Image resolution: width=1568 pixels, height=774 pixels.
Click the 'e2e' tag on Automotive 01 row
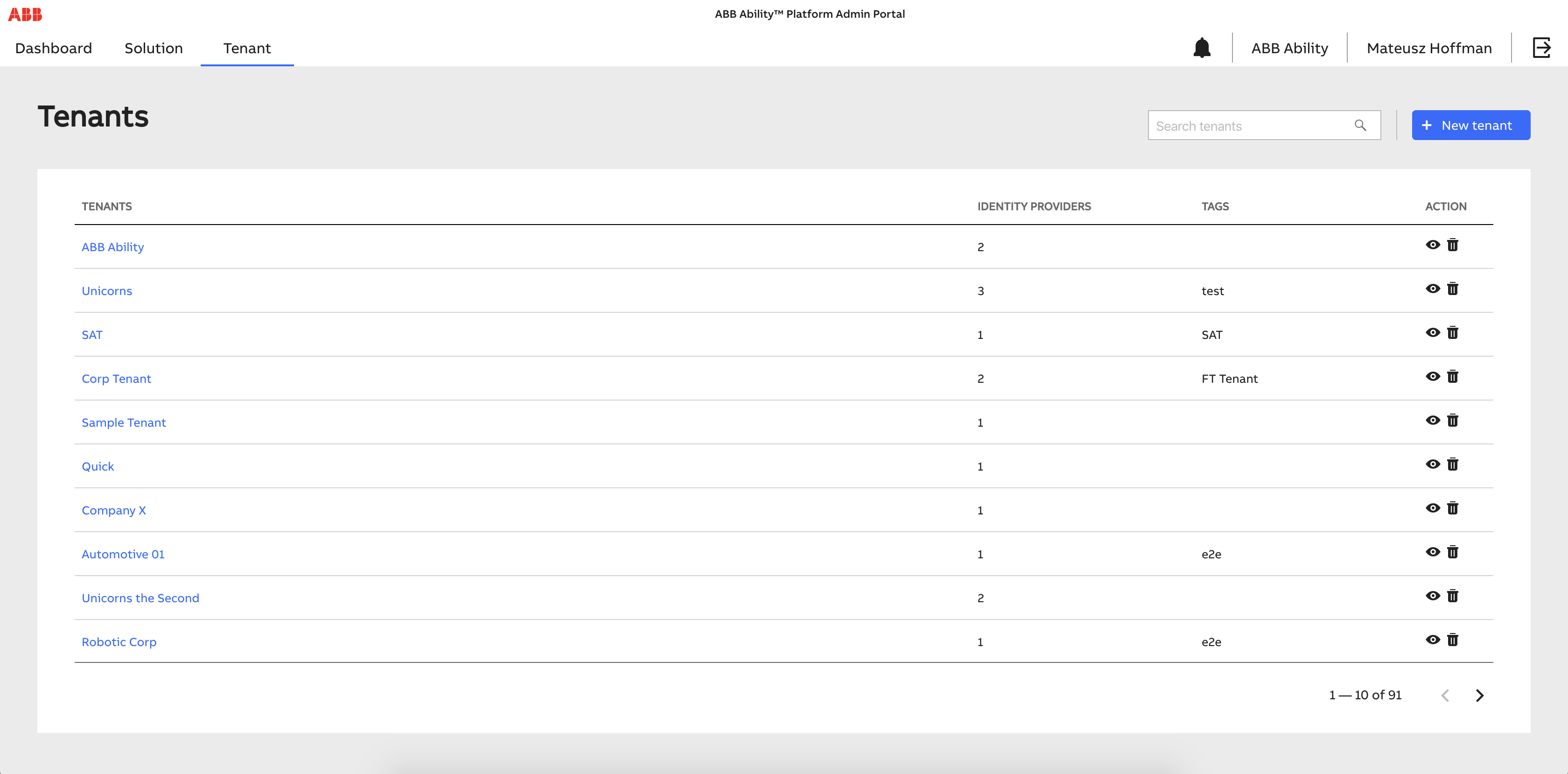pos(1211,554)
